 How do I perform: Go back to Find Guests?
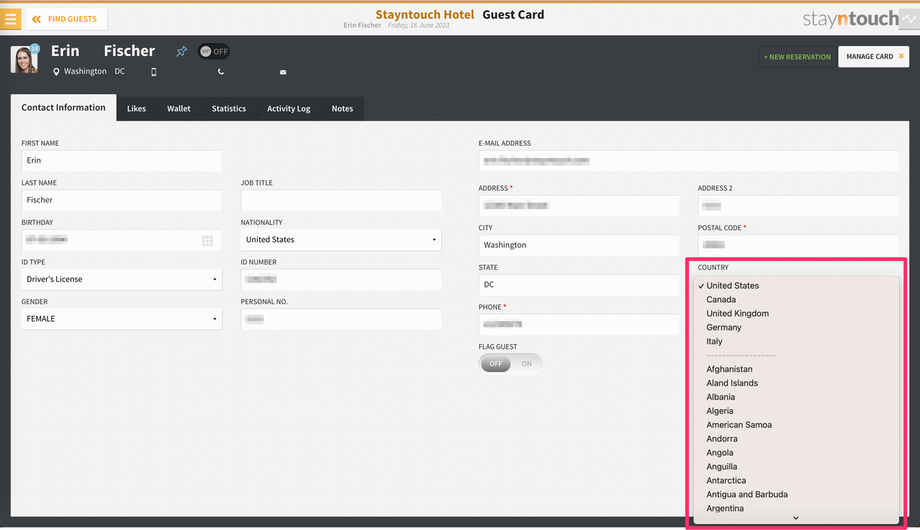[x=66, y=19]
